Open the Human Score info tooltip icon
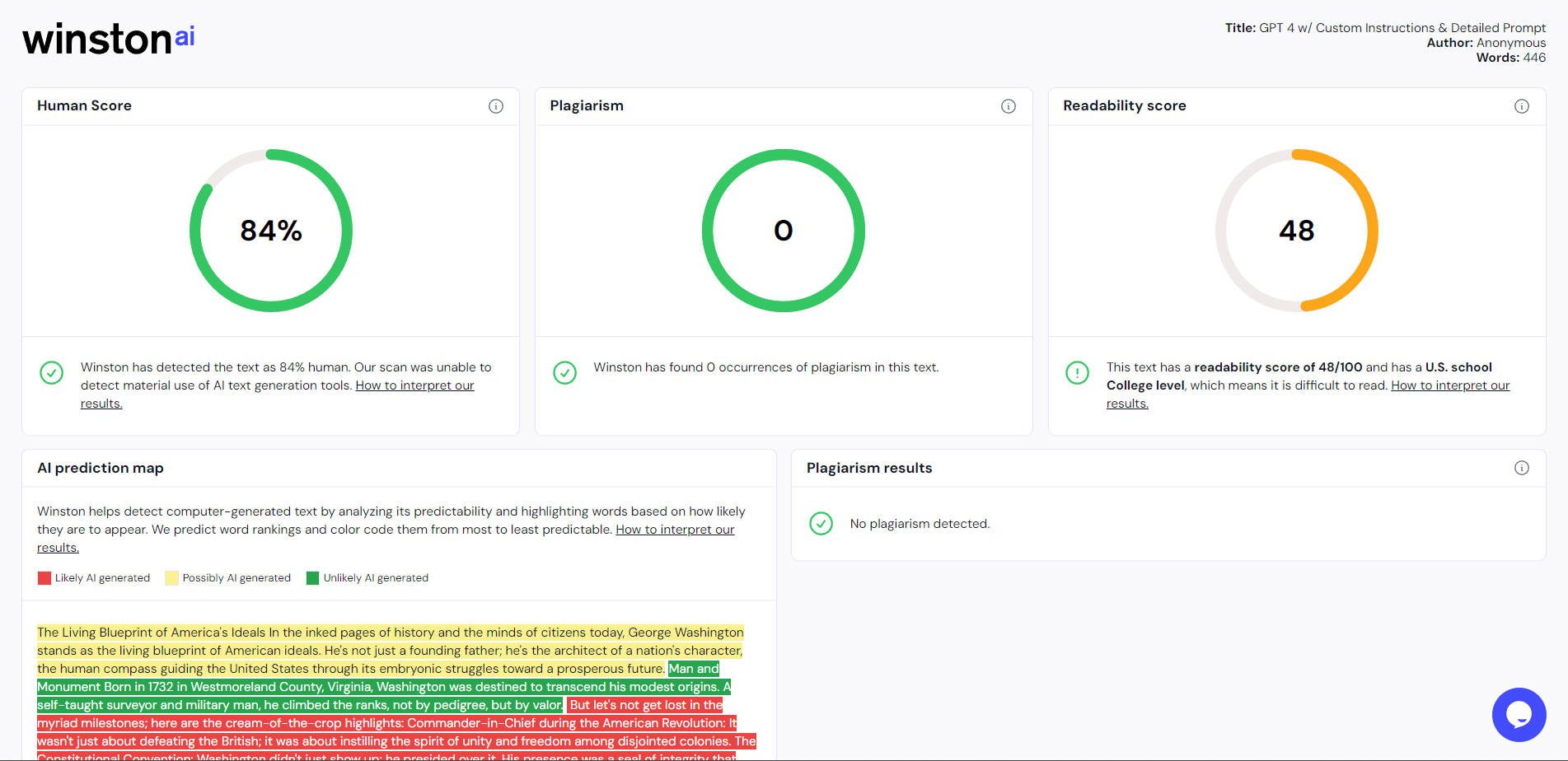The image size is (1568, 761). coord(495,105)
